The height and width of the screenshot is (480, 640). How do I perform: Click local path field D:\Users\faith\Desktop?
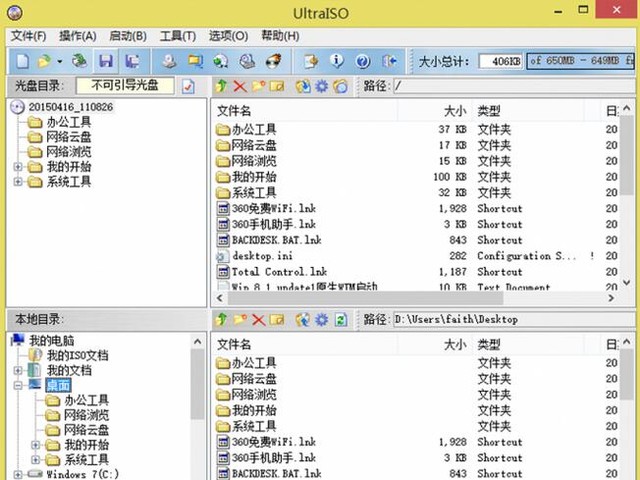coord(514,320)
